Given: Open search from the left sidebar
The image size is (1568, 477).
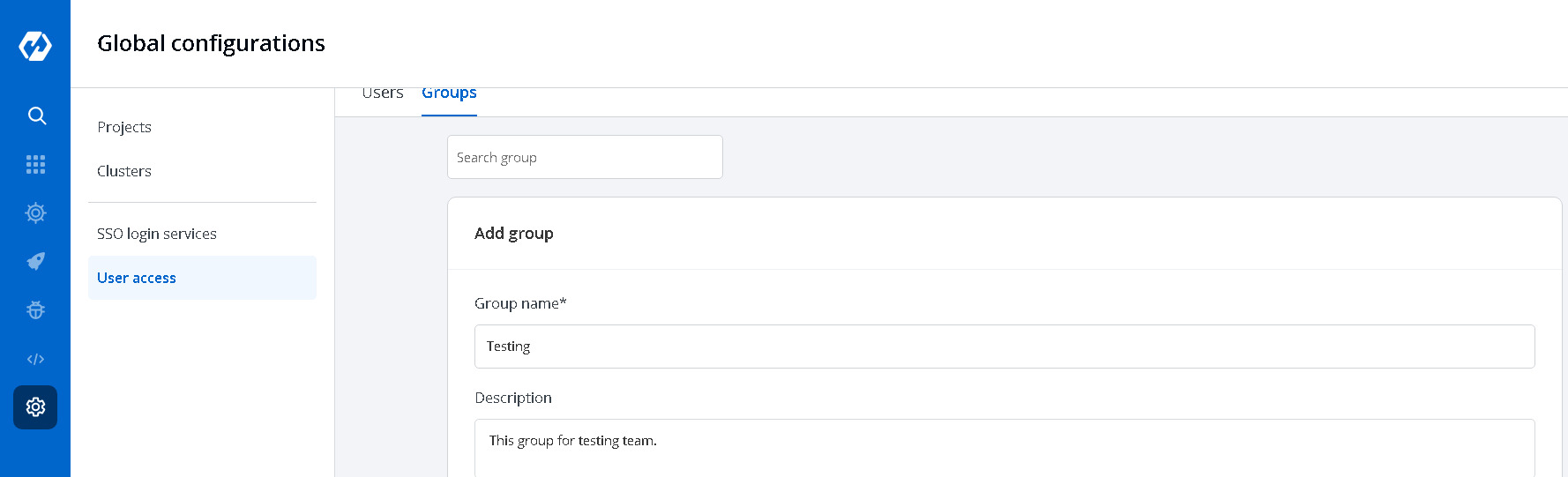Looking at the screenshot, I should 36,116.
